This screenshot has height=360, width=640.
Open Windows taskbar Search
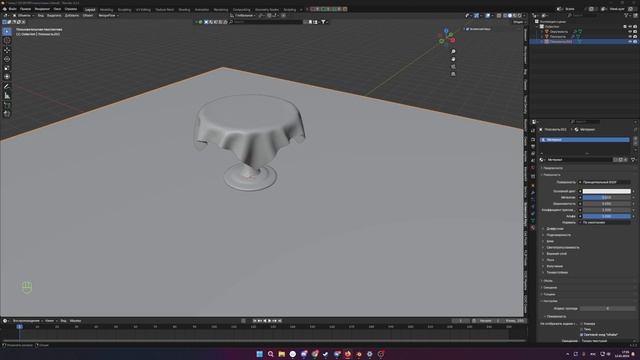tap(270, 354)
